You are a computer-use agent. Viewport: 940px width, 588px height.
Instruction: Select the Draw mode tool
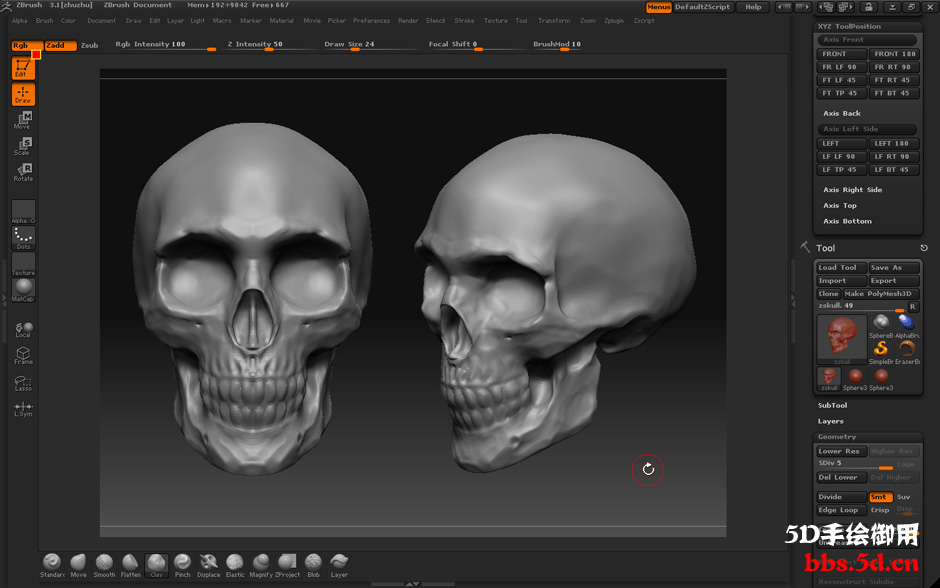click(23, 95)
